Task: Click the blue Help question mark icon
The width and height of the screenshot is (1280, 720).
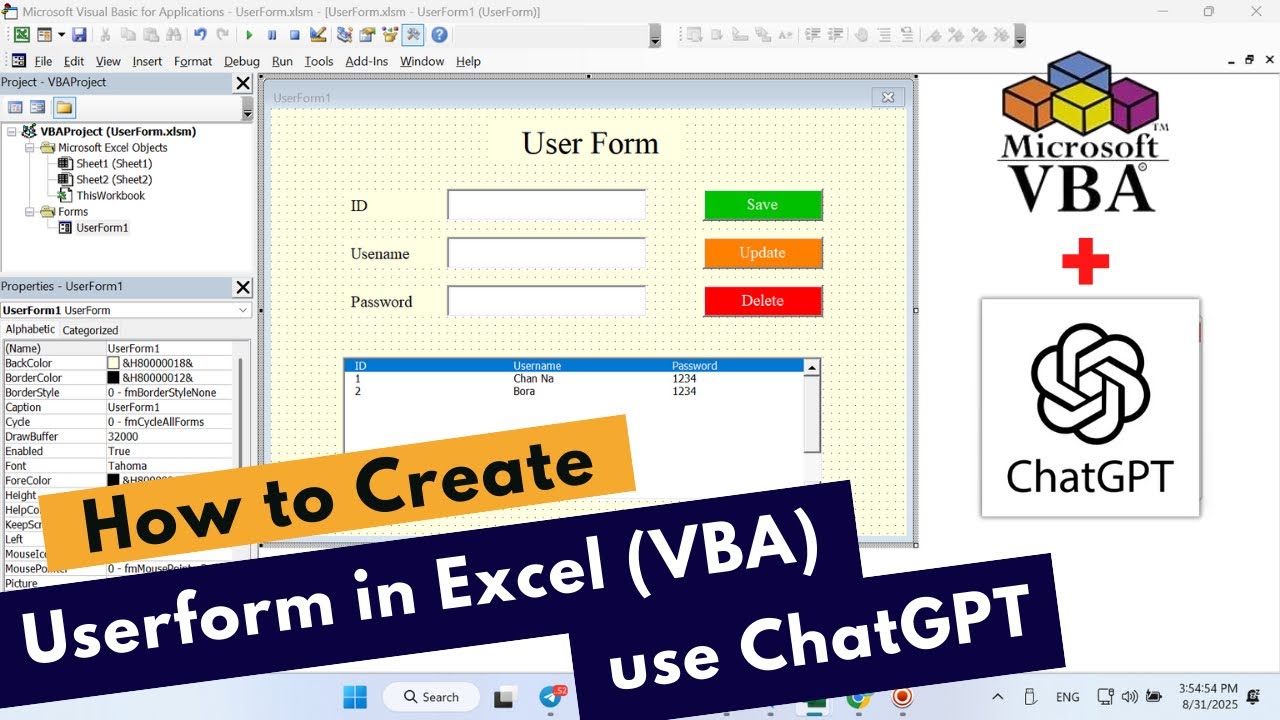Action: (x=439, y=35)
